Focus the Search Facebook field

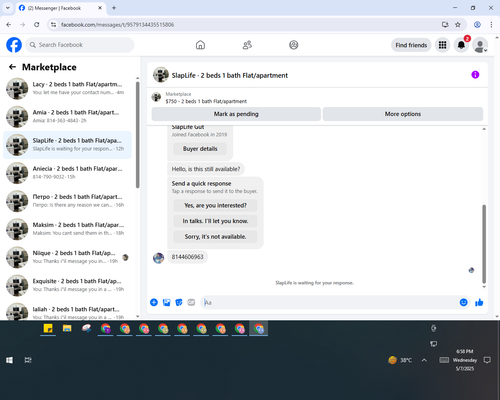80,45
